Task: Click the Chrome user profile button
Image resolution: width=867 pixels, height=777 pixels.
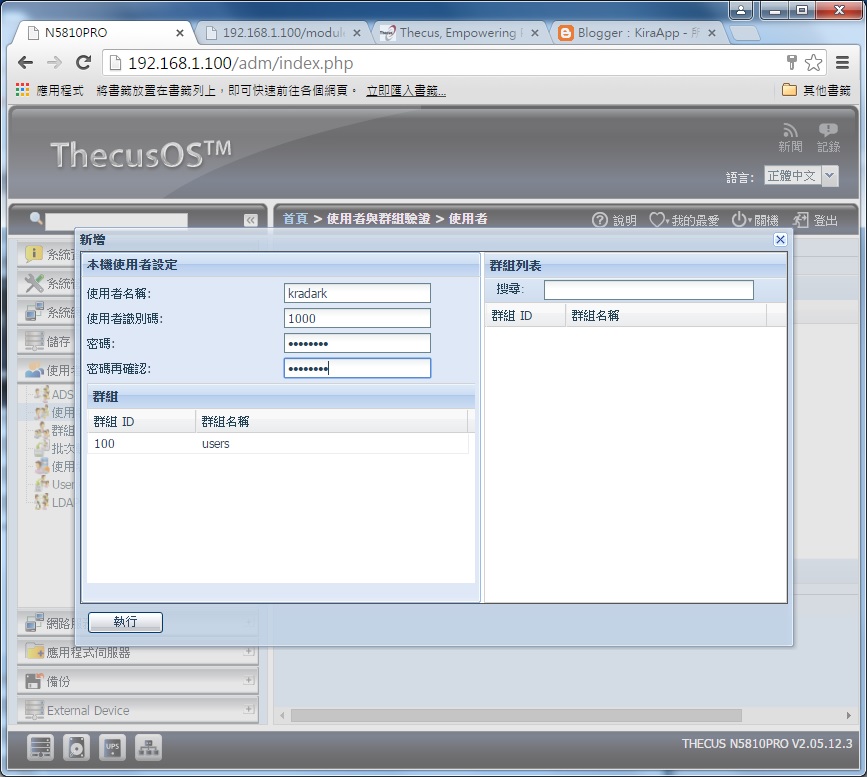Action: pyautogui.click(x=741, y=10)
